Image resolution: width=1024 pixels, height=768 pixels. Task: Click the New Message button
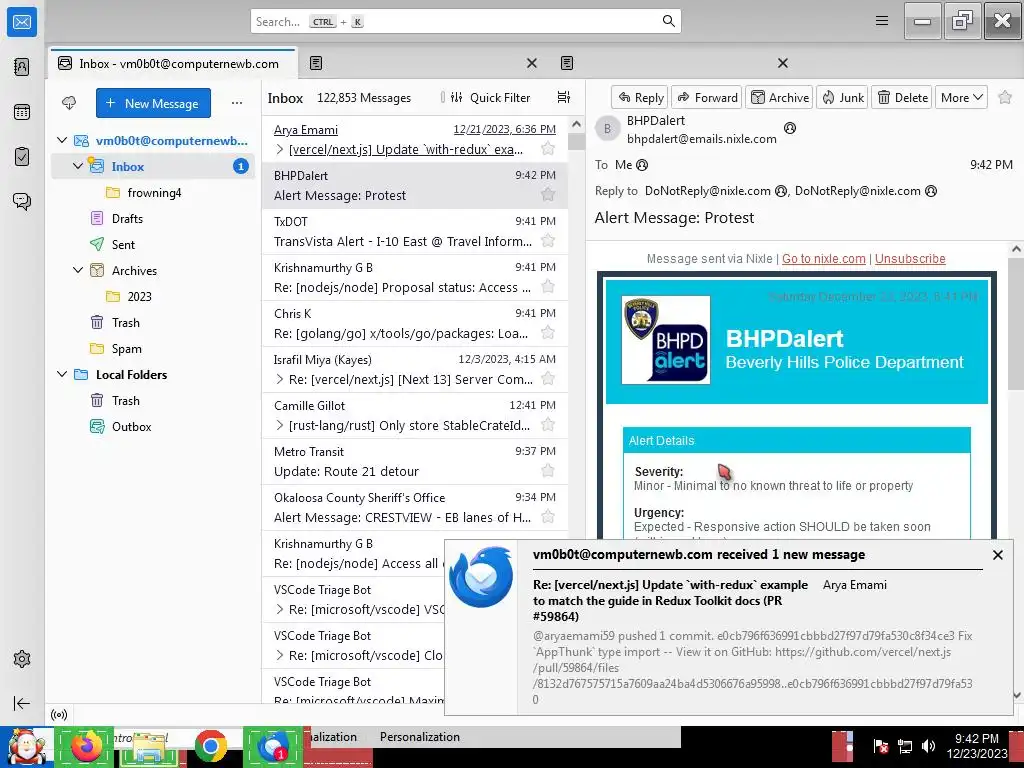[153, 103]
